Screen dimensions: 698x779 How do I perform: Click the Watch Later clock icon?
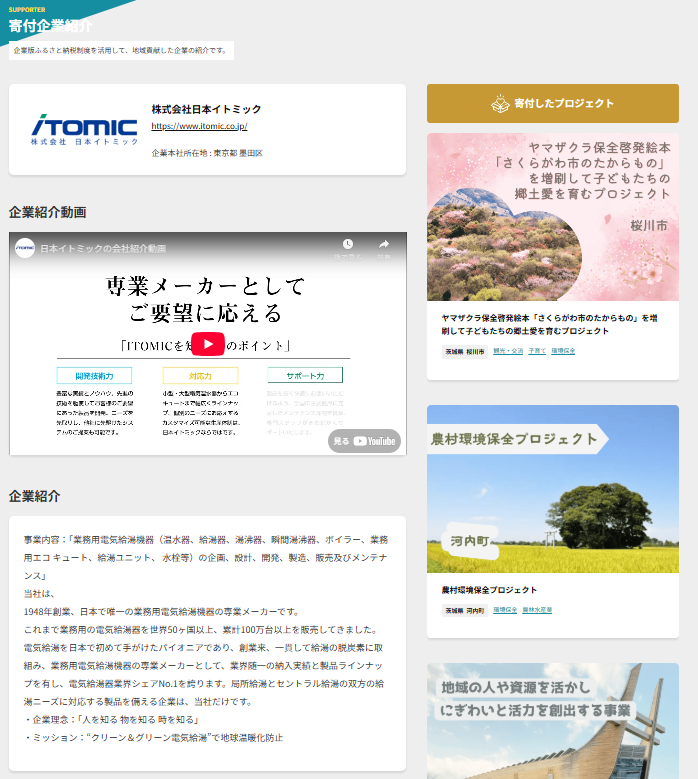pos(347,245)
